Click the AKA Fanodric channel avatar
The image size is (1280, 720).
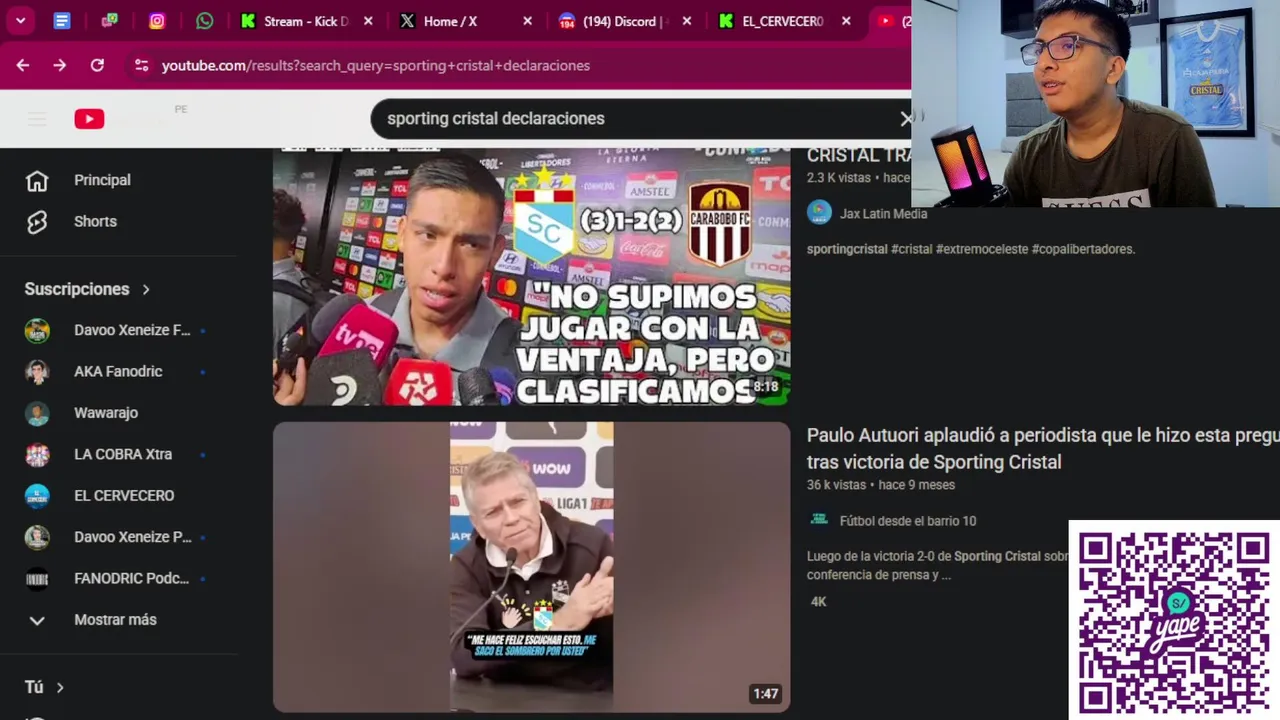coord(37,371)
